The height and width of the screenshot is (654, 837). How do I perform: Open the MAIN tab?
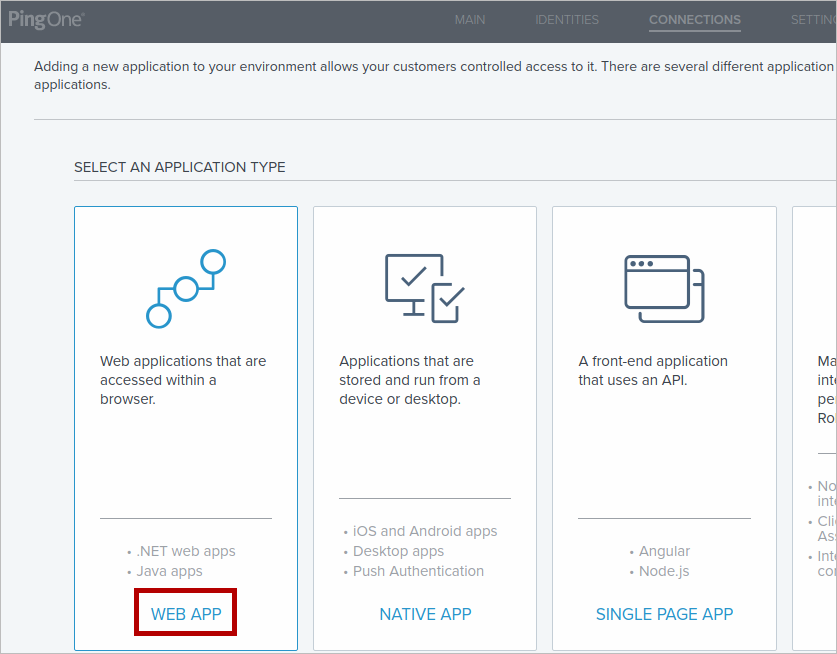(470, 20)
